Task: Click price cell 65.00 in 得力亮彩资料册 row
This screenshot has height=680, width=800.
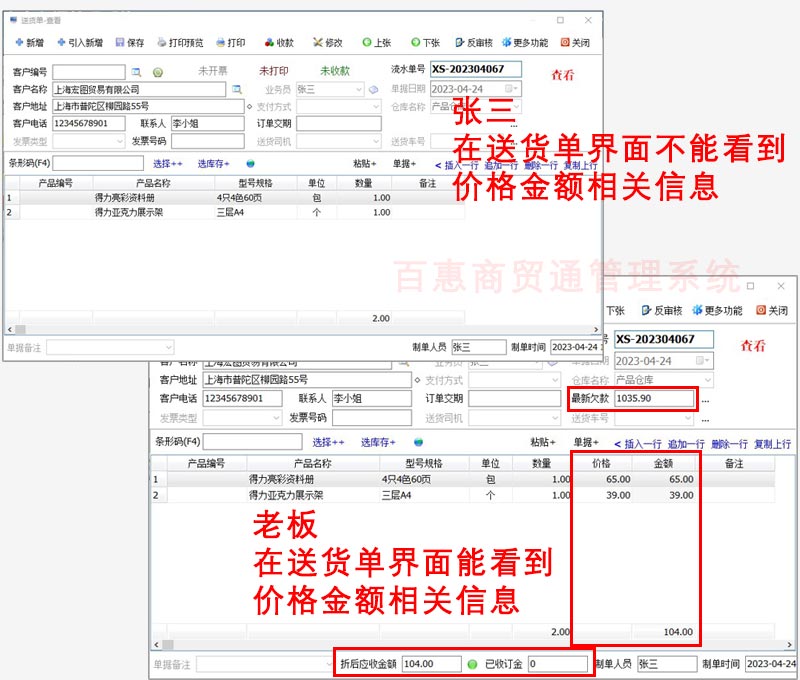Action: point(602,479)
